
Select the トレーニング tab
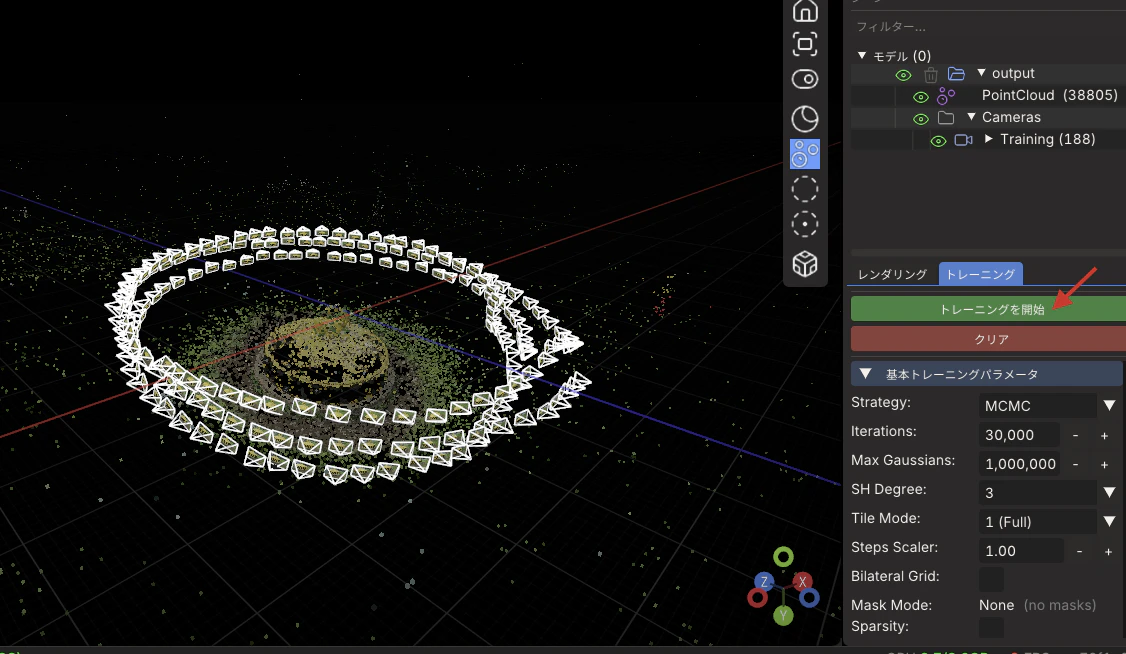pos(980,274)
